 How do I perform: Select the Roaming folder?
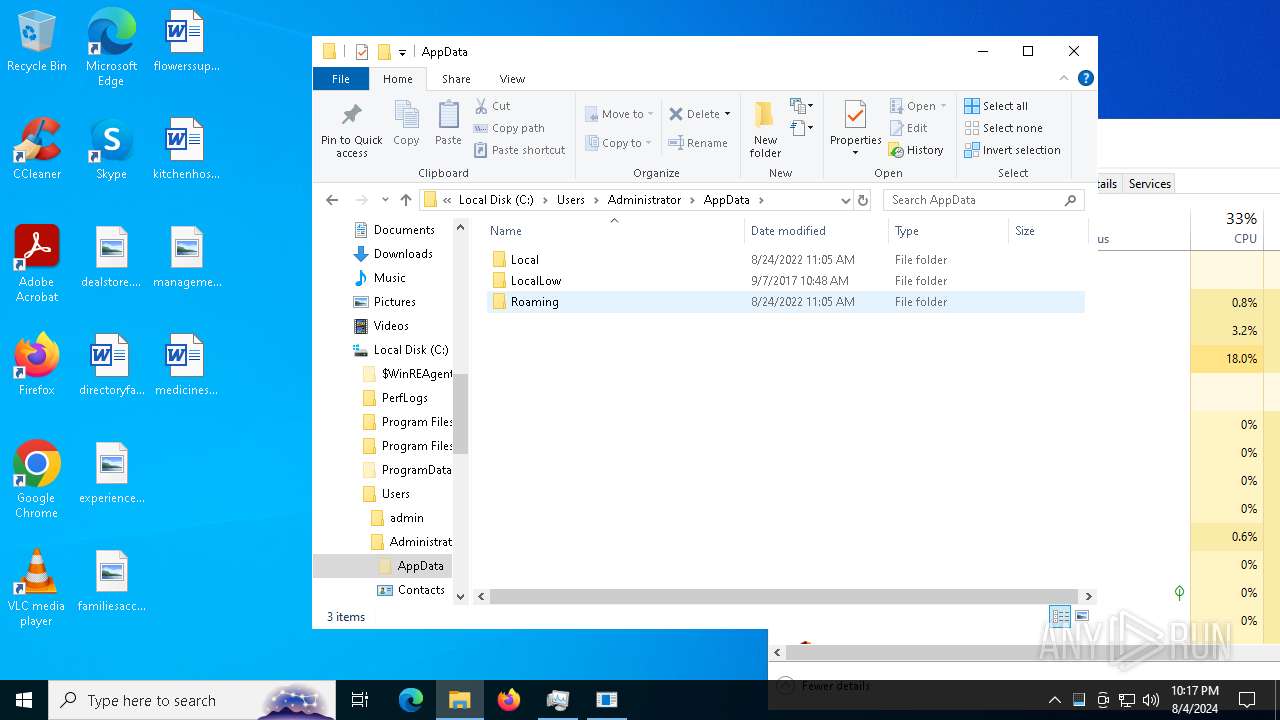click(785, 302)
